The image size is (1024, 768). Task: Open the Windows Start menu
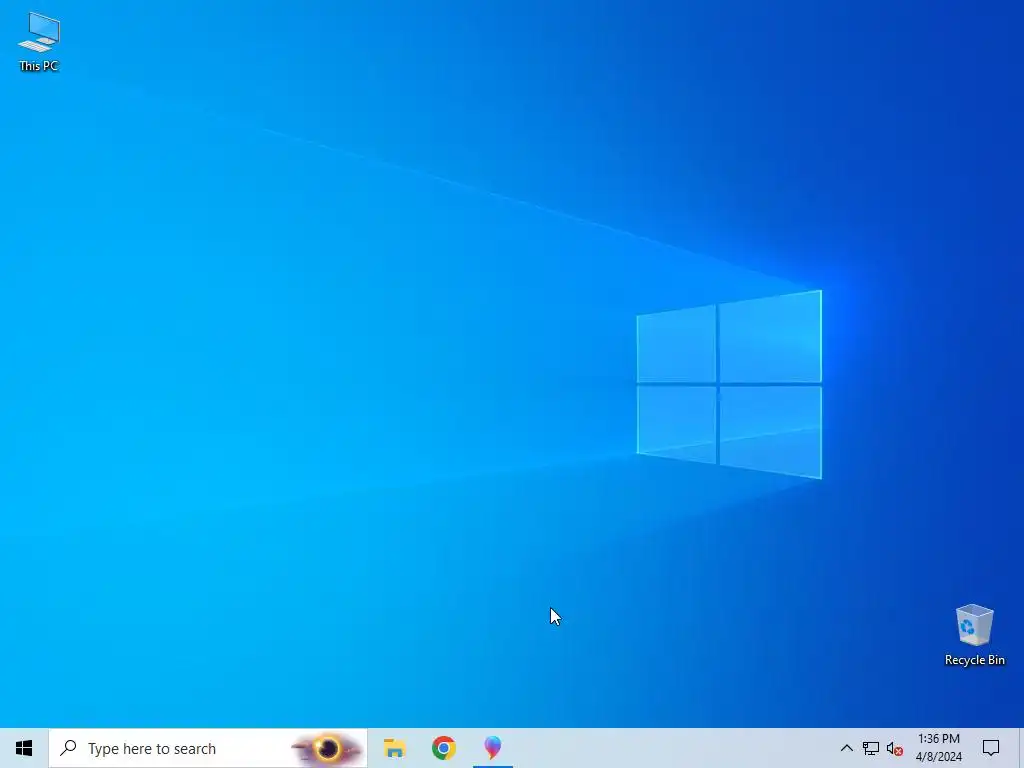[24, 748]
